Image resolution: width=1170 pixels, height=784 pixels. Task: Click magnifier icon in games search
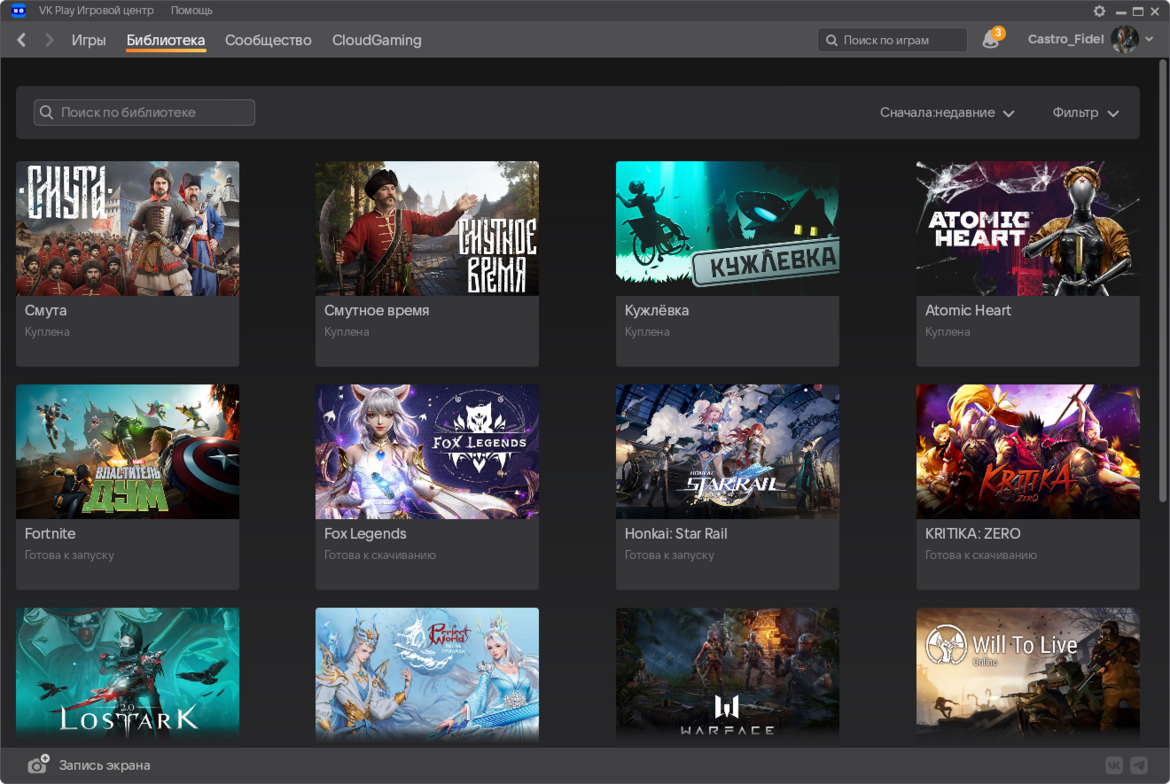[x=831, y=40]
